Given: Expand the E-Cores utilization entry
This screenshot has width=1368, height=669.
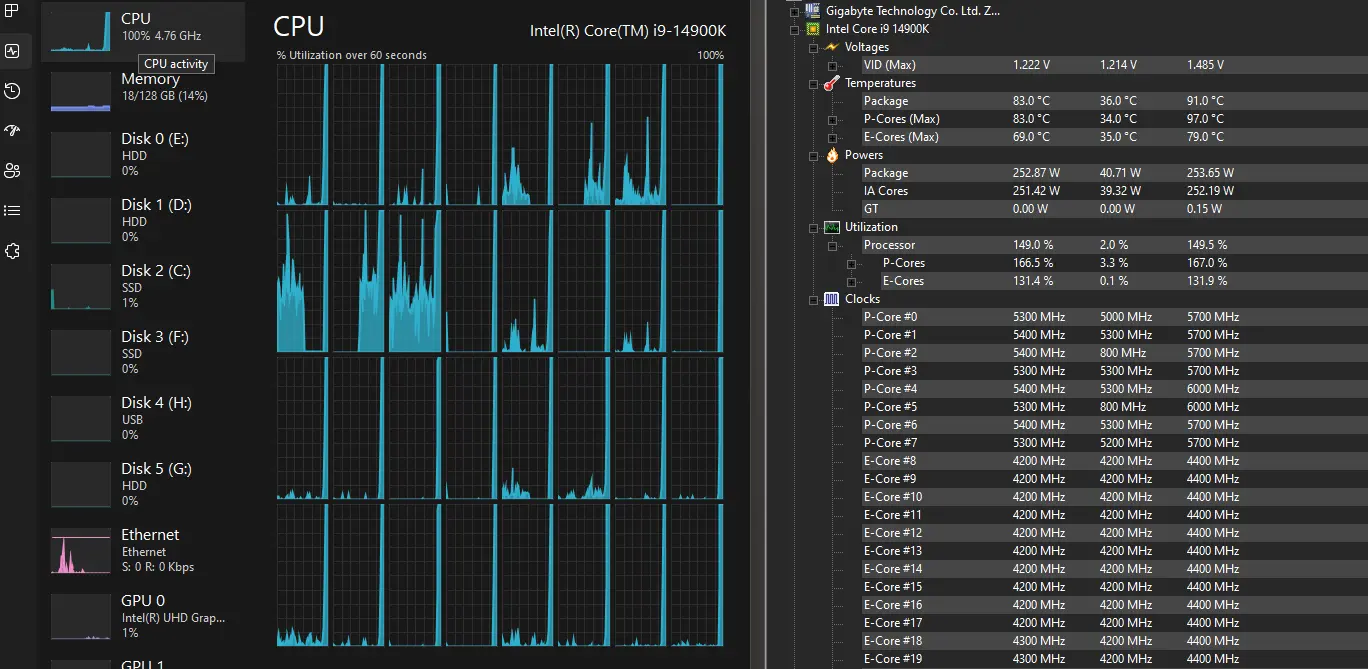Looking at the screenshot, I should pos(851,281).
